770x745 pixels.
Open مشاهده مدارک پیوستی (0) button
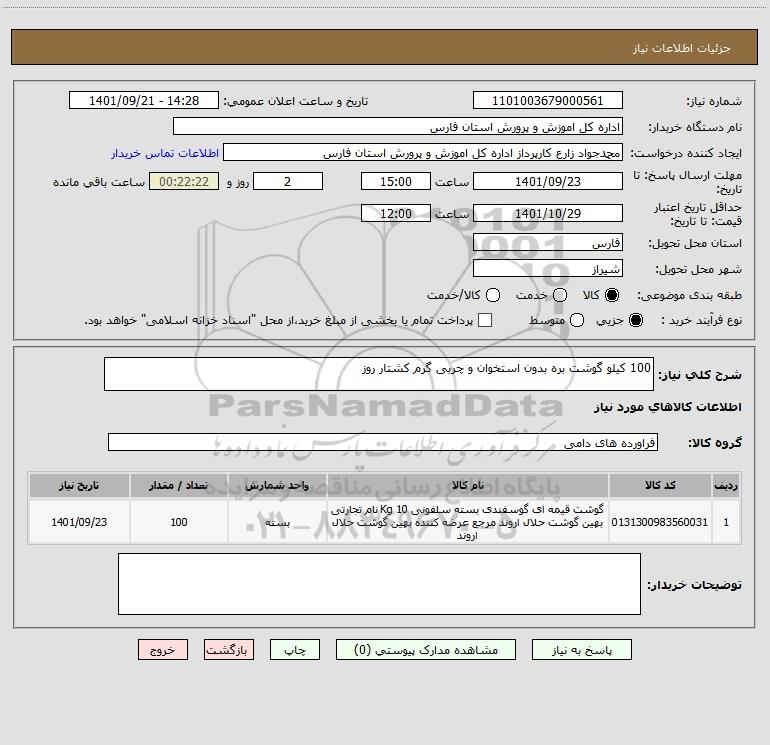point(426,650)
